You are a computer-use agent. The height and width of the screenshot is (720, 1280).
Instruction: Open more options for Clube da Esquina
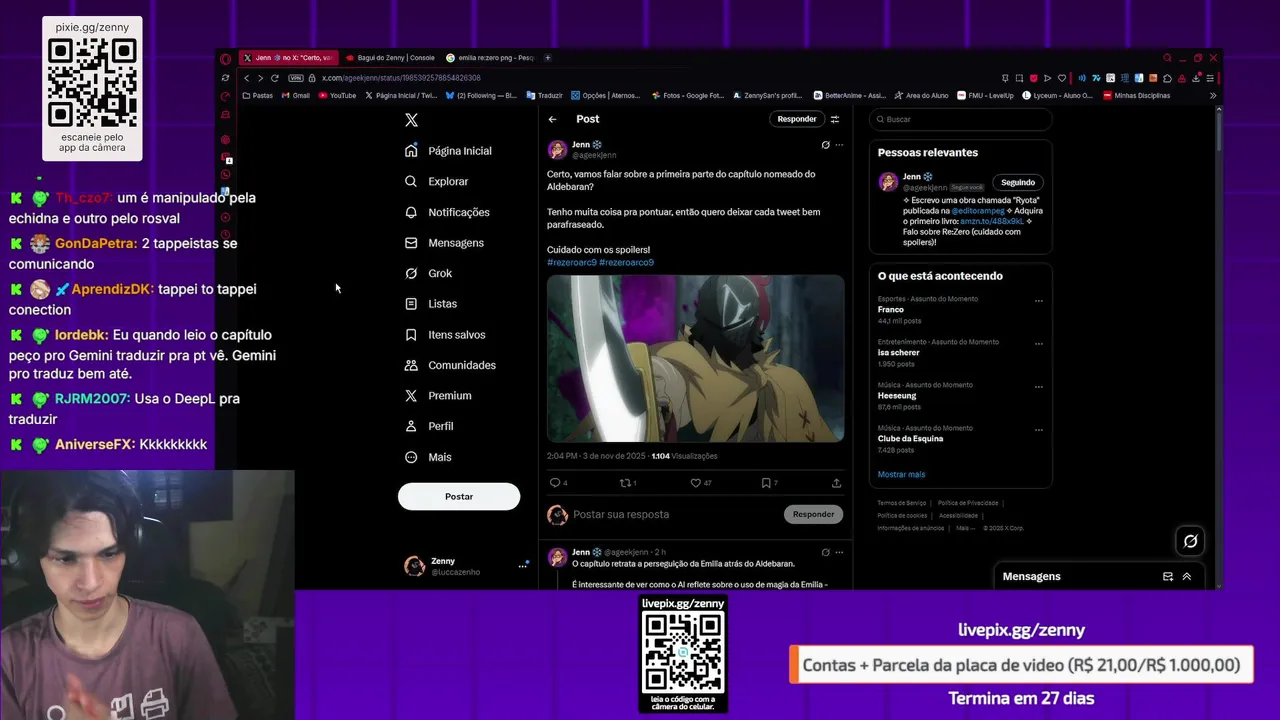(1038, 429)
